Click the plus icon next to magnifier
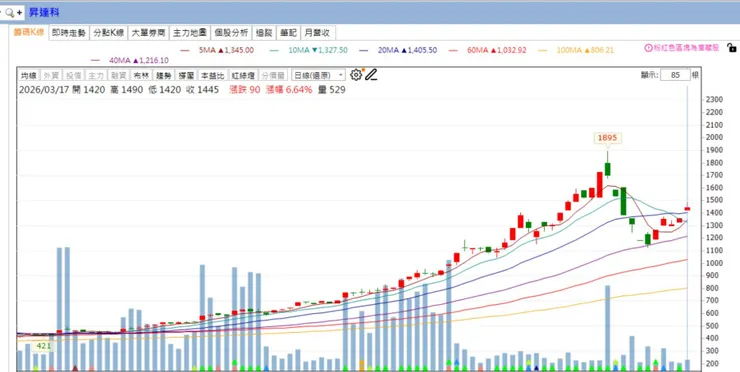 [19, 13]
